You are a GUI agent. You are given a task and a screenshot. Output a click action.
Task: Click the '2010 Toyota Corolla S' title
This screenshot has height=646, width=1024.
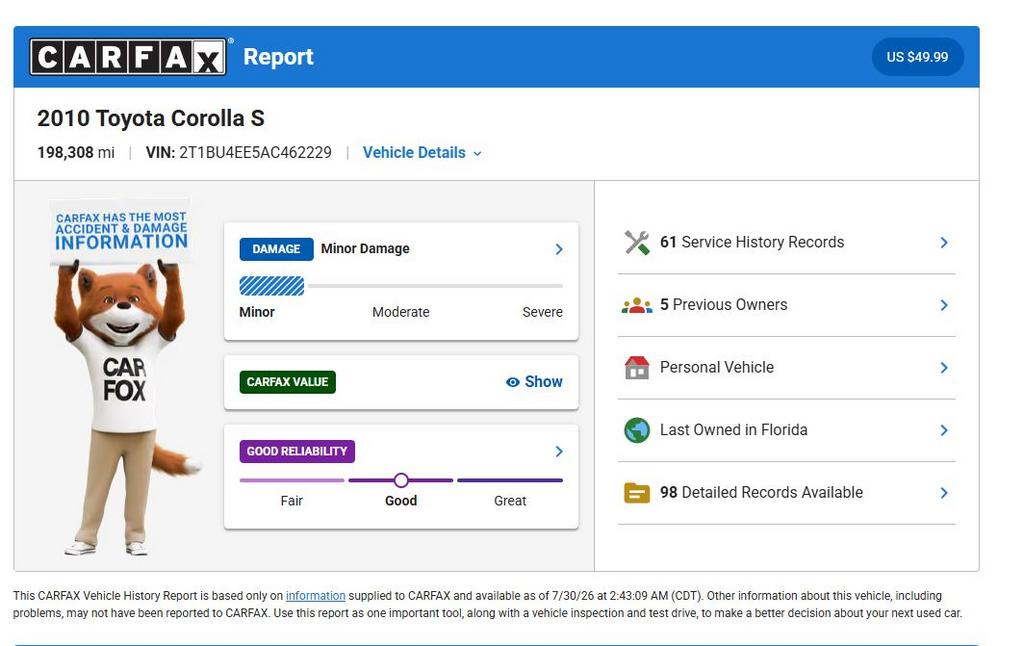[x=151, y=118]
